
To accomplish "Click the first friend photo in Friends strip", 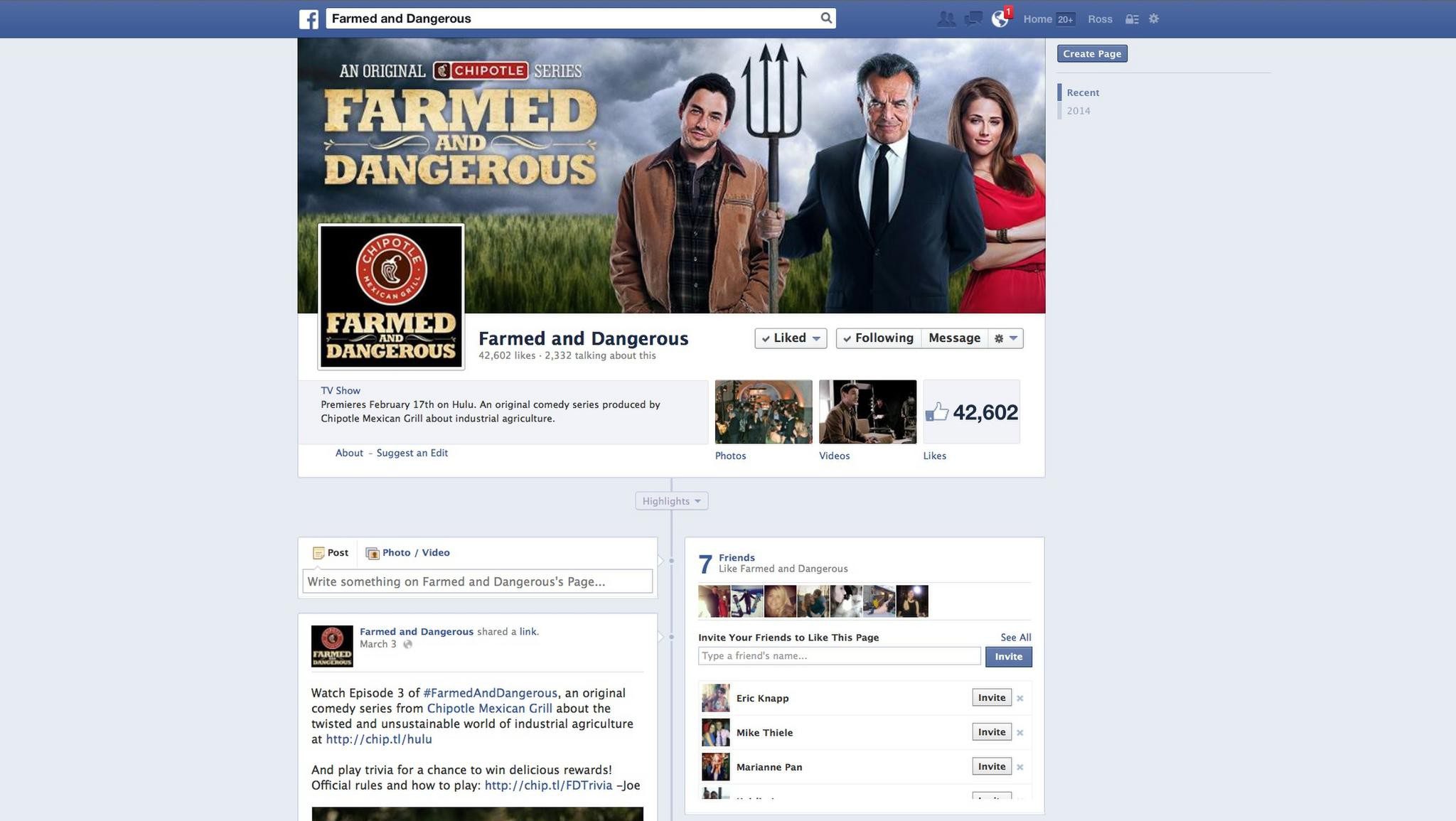I will pos(714,601).
